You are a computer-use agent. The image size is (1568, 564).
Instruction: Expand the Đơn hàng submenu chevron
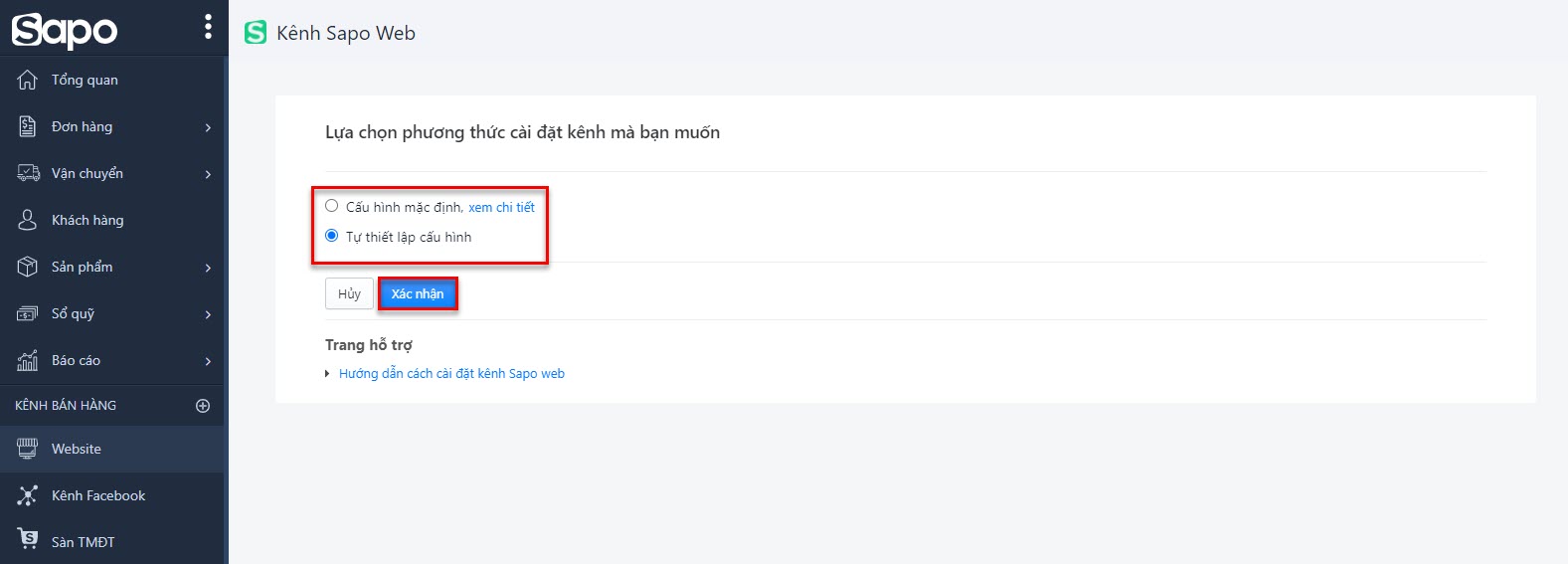pos(208,127)
